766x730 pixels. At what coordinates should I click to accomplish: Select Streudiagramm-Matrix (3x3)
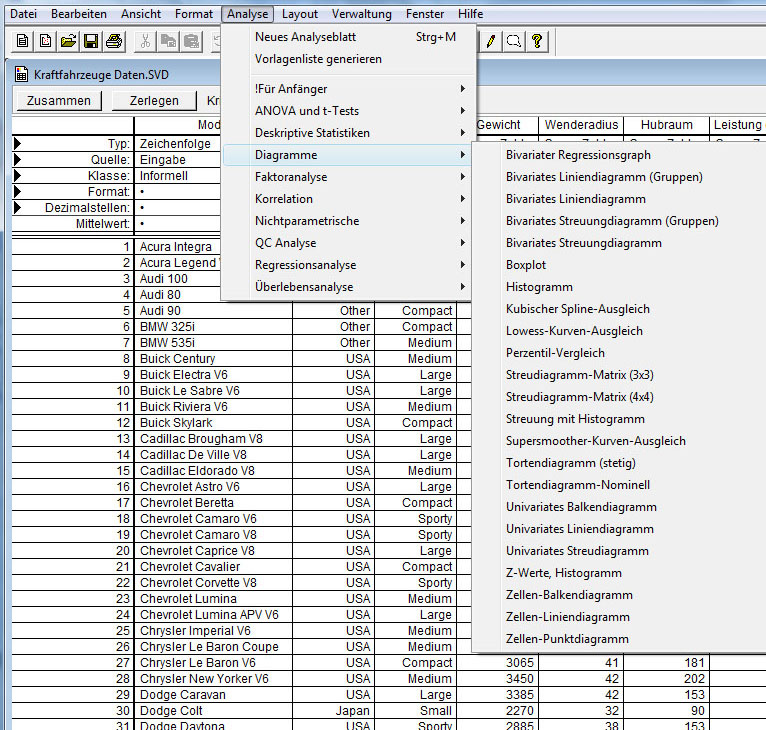click(618, 375)
